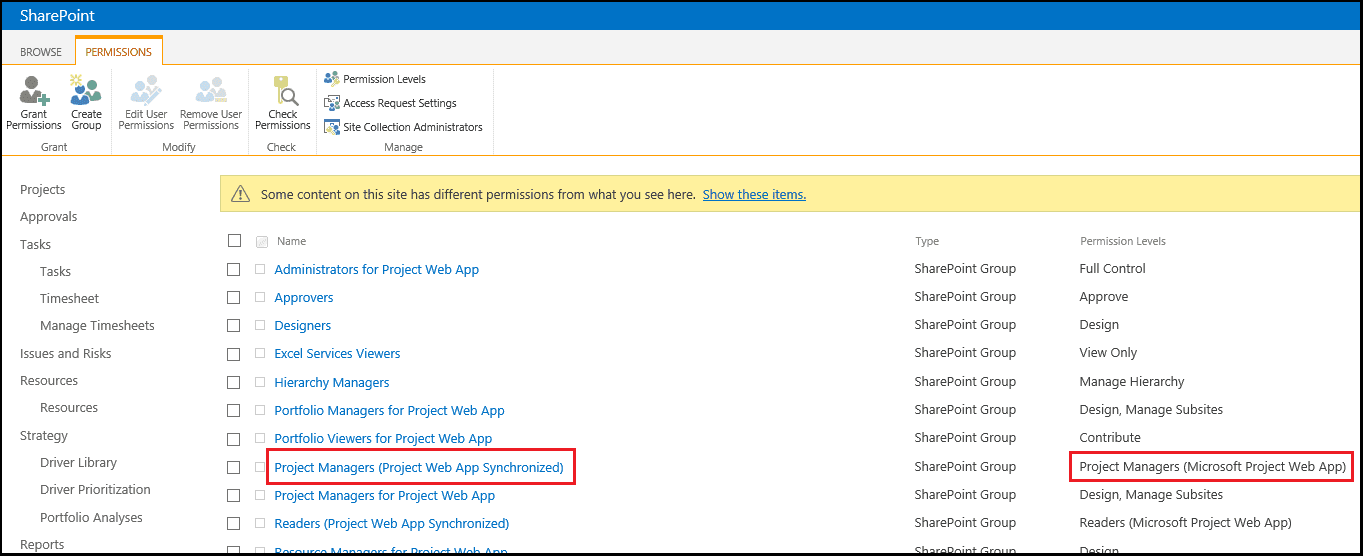
Task: Open Readers (Project Web App Synchronized) group
Action: coord(392,523)
